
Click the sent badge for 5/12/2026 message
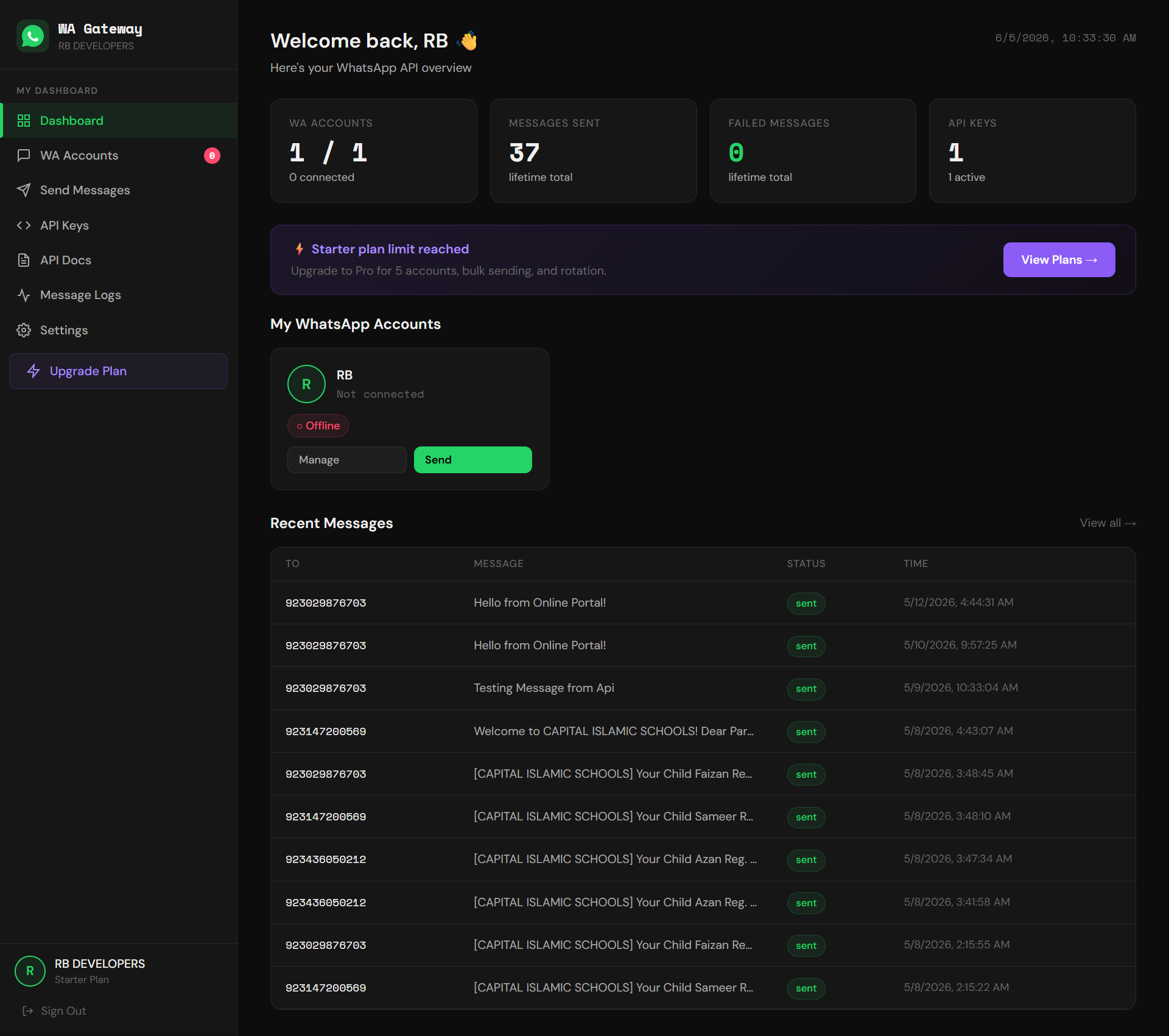(x=806, y=603)
